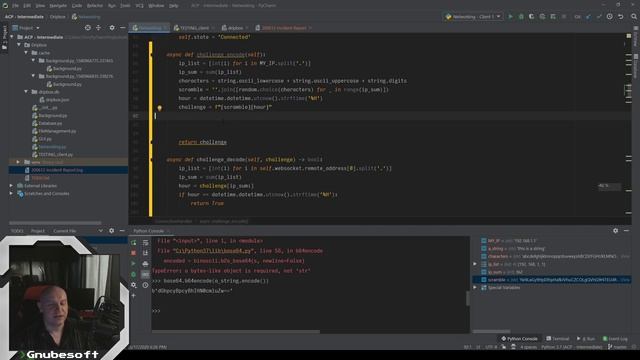Collapse the Dropbox folder
Screen dimensions: 640x360
(19, 45)
